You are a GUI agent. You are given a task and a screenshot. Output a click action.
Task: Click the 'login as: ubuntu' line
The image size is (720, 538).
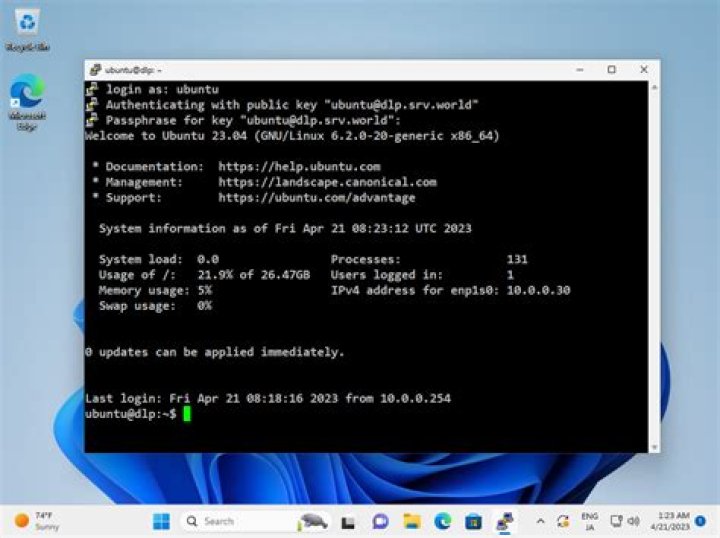[x=162, y=89]
